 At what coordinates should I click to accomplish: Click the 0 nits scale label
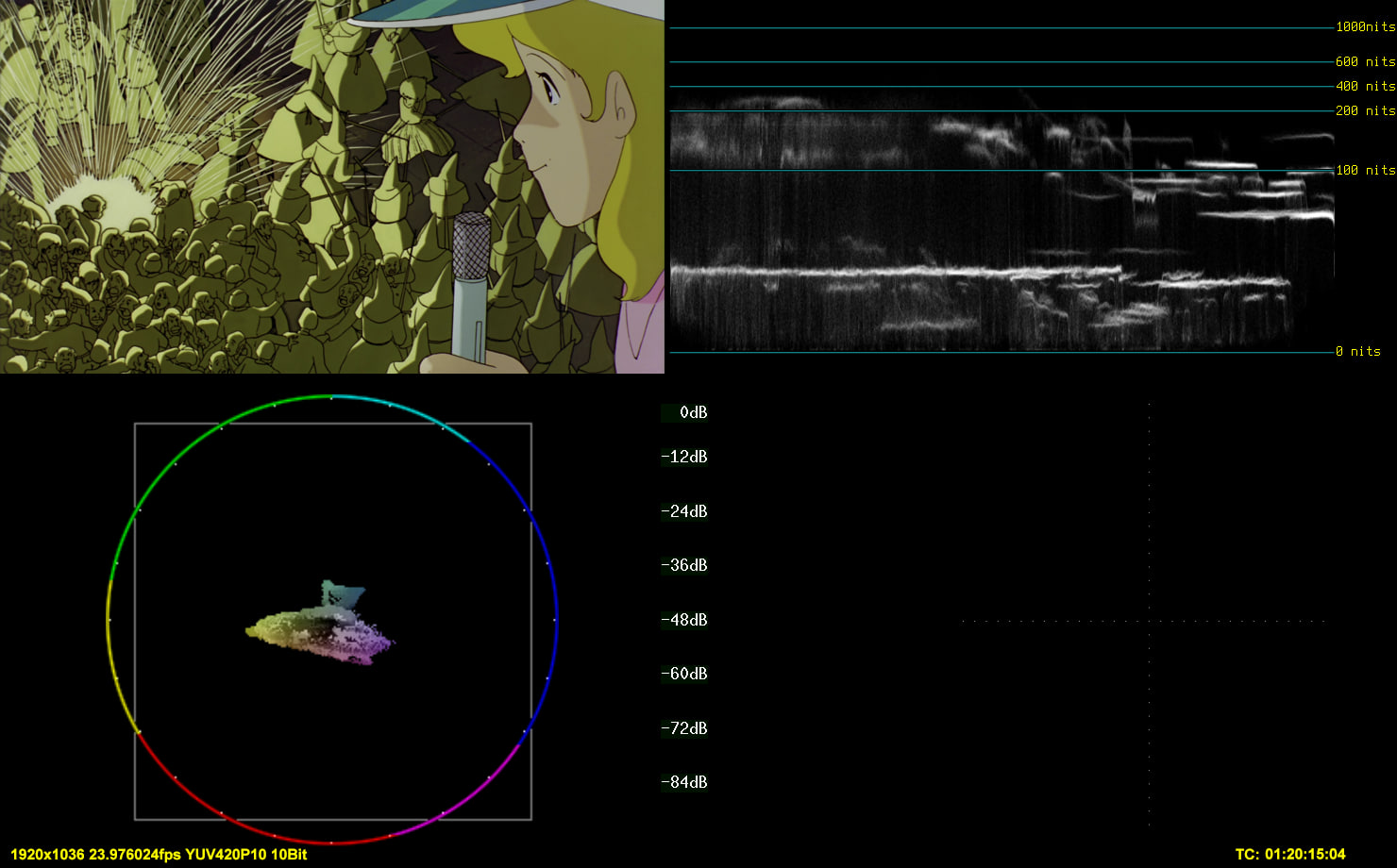click(1357, 351)
